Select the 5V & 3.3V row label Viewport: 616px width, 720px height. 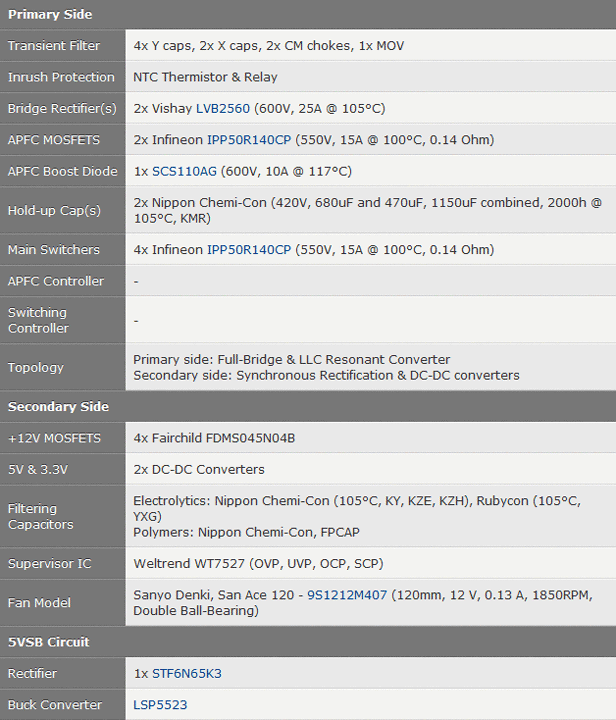click(x=39, y=469)
